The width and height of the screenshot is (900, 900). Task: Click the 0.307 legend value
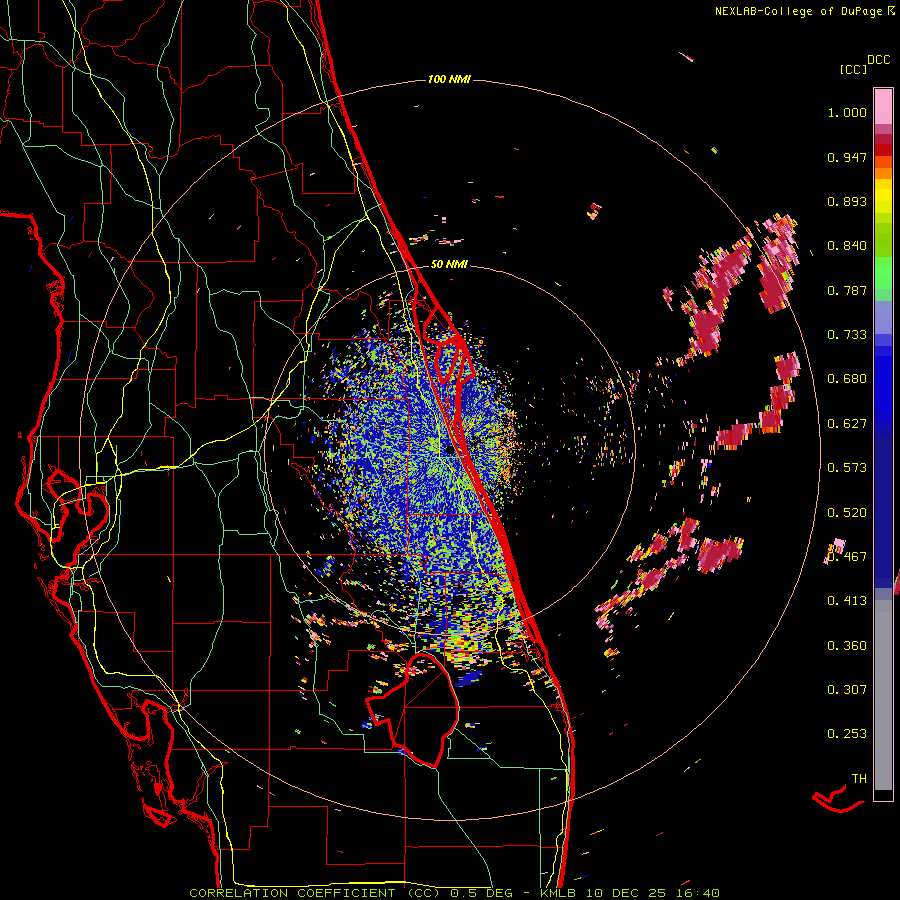pyautogui.click(x=847, y=690)
